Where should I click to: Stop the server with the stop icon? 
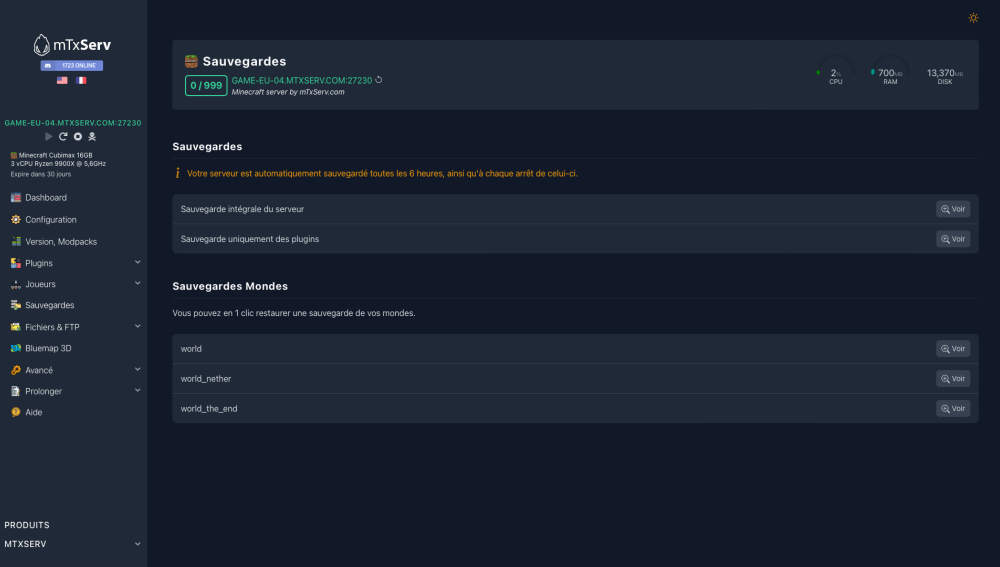tap(77, 136)
